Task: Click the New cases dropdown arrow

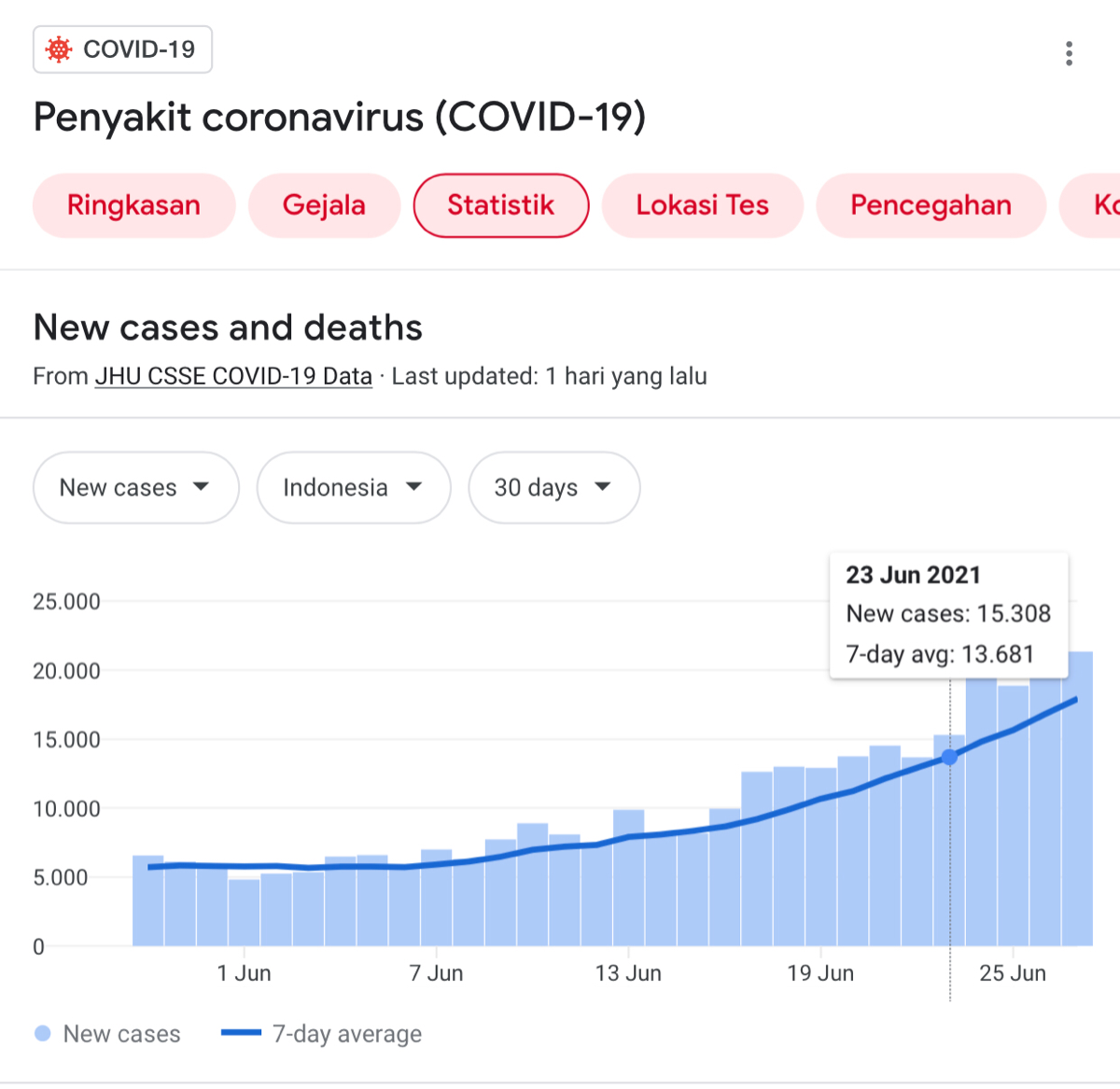Action: point(201,486)
